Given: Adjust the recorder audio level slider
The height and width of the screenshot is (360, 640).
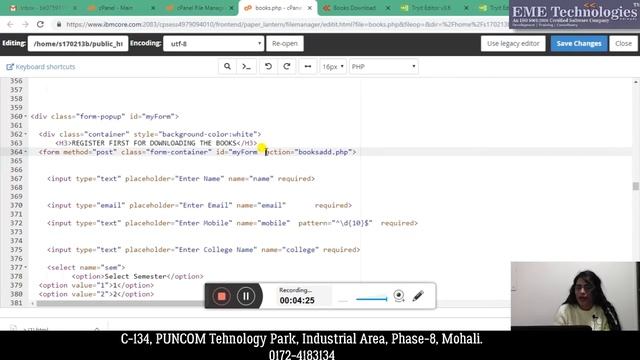Looking at the screenshot, I should pyautogui.click(x=371, y=299).
